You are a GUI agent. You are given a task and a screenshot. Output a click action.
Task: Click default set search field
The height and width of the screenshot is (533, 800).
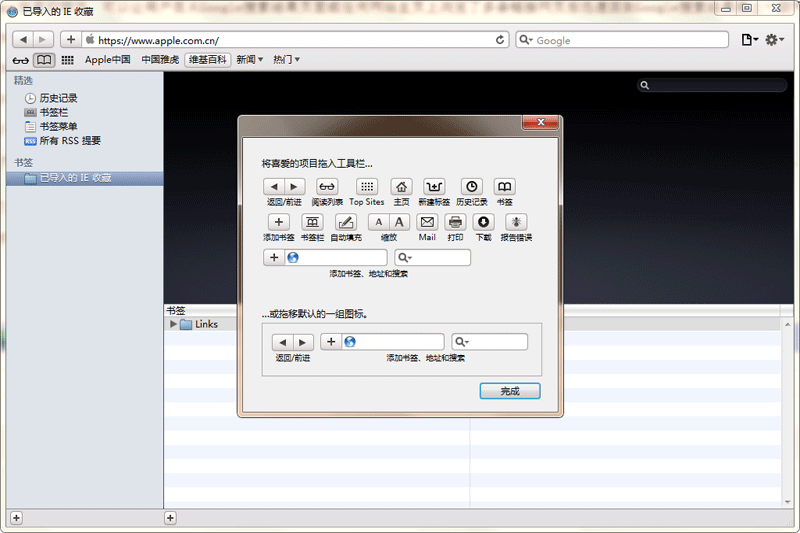(x=490, y=342)
